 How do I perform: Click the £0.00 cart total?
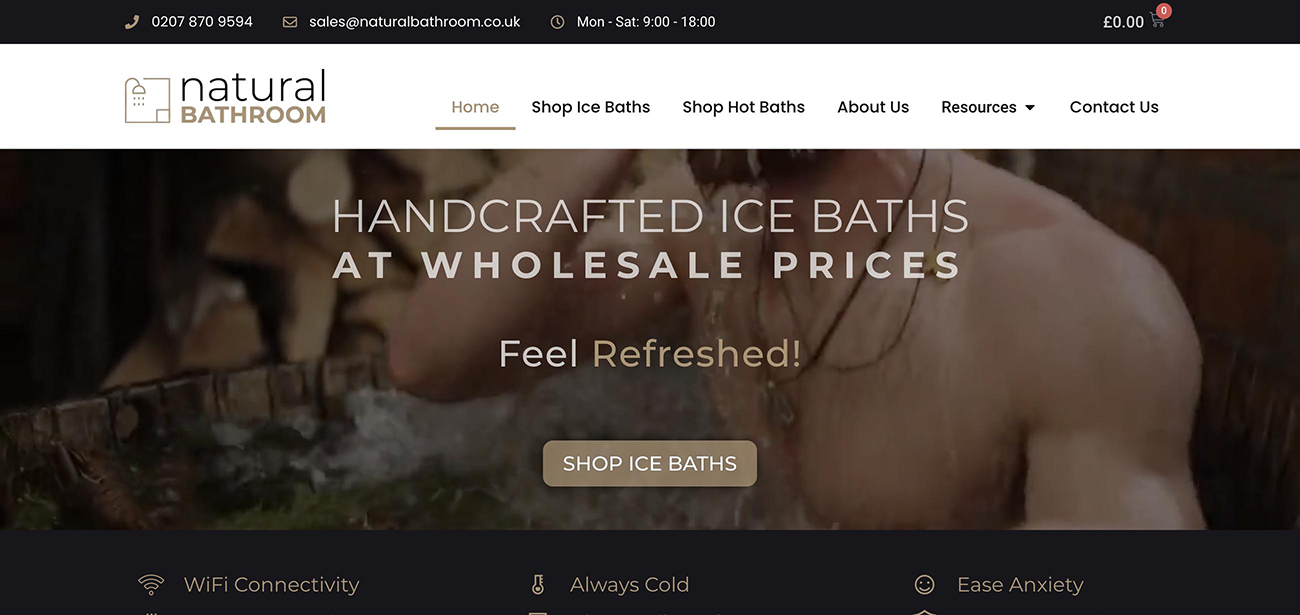pos(1123,22)
